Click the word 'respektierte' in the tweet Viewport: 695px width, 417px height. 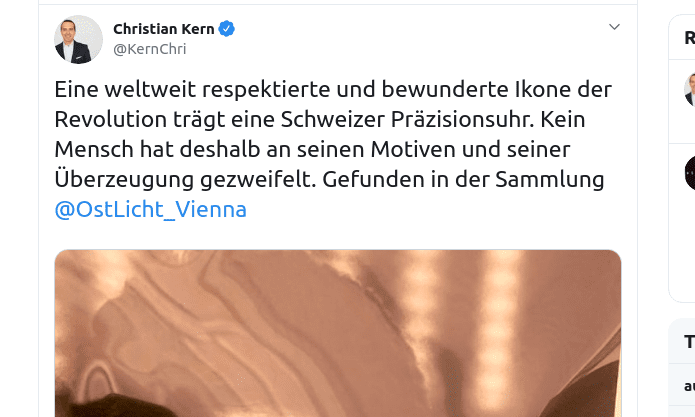pyautogui.click(x=266, y=90)
